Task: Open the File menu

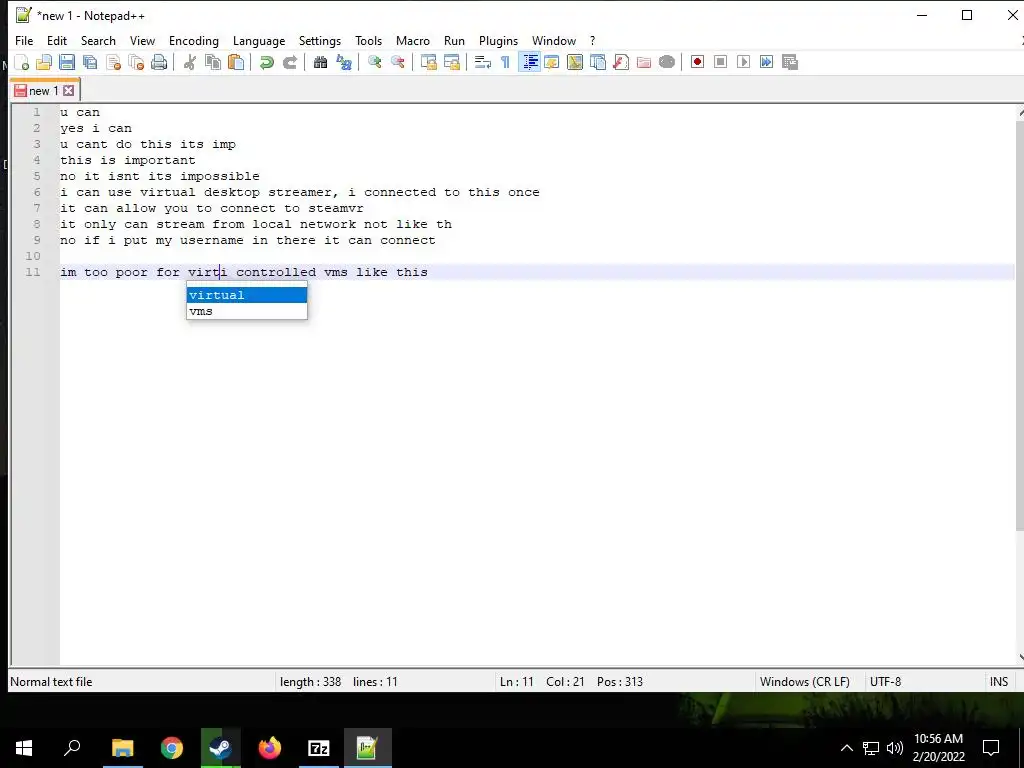Action: (24, 40)
